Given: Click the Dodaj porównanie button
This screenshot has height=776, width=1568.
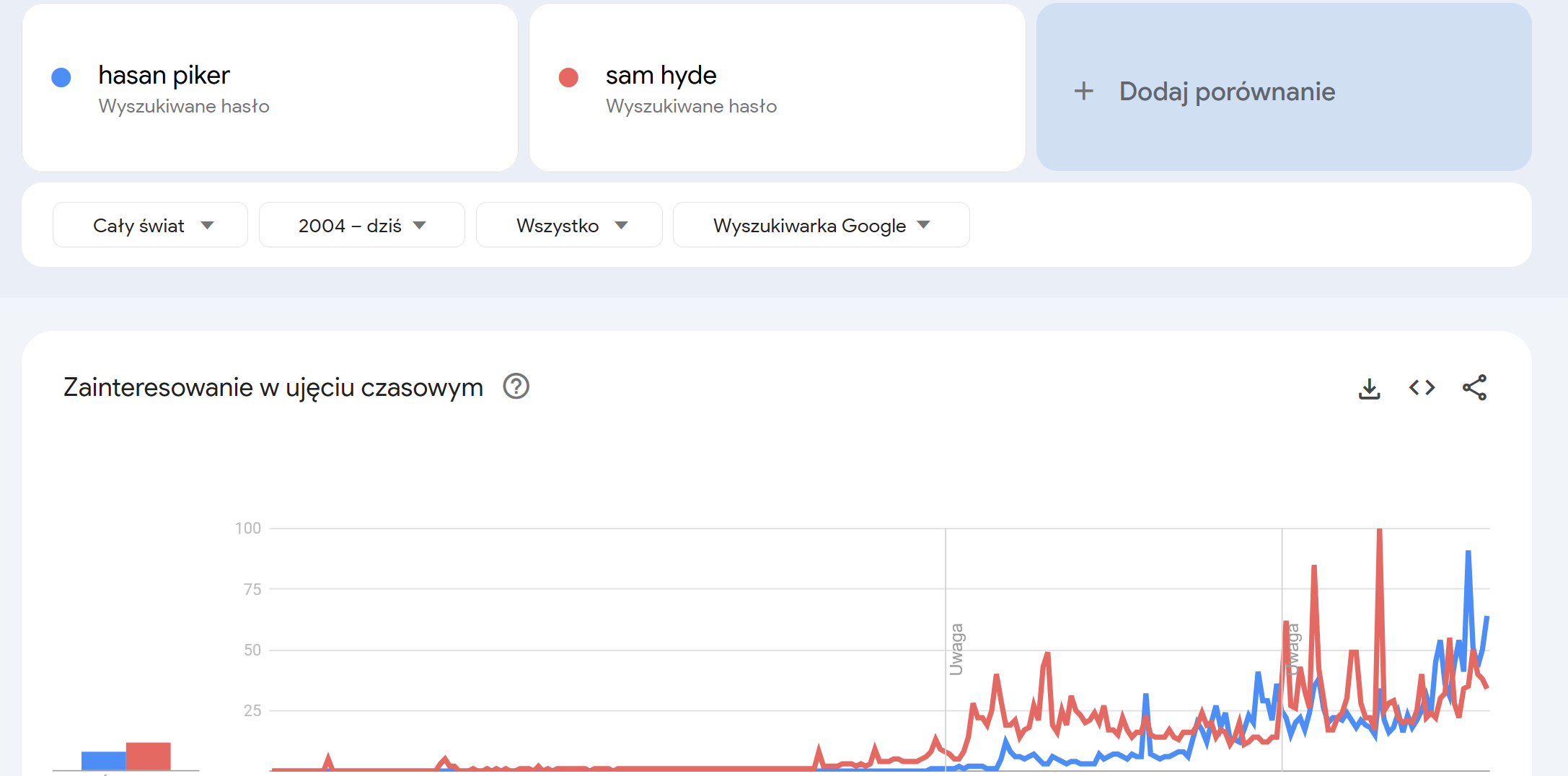Looking at the screenshot, I should (1284, 87).
